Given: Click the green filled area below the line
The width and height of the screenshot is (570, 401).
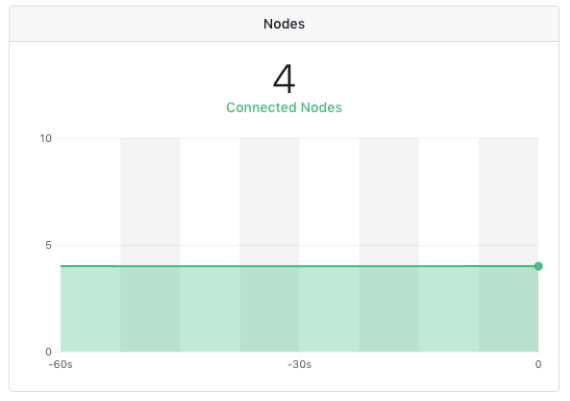Looking at the screenshot, I should [299, 309].
